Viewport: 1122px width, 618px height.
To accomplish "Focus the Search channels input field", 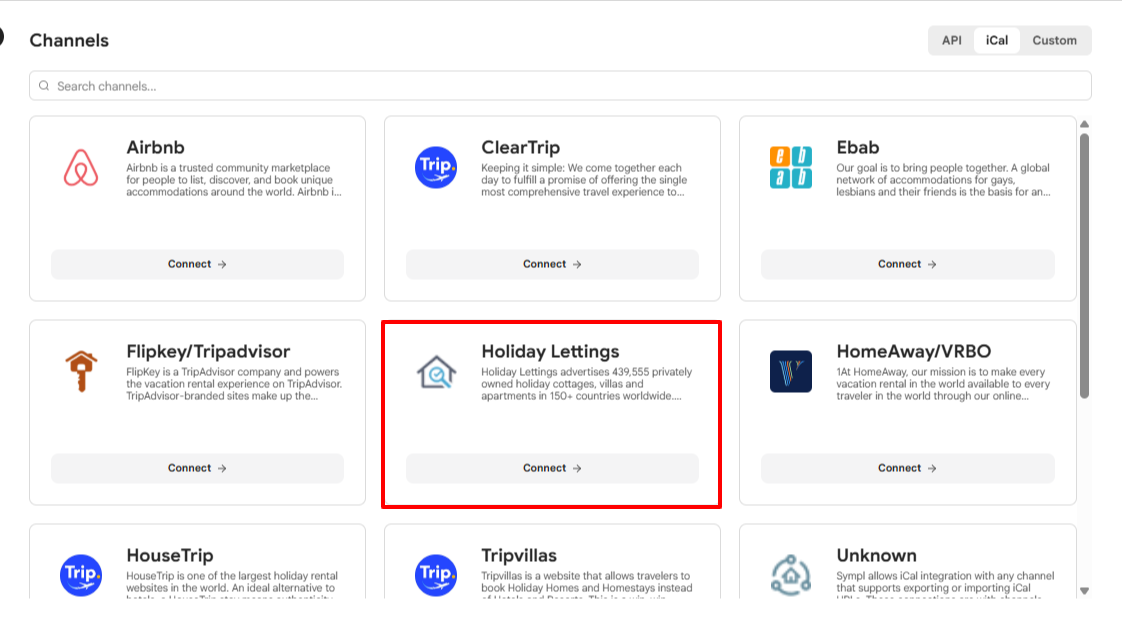I will [560, 86].
